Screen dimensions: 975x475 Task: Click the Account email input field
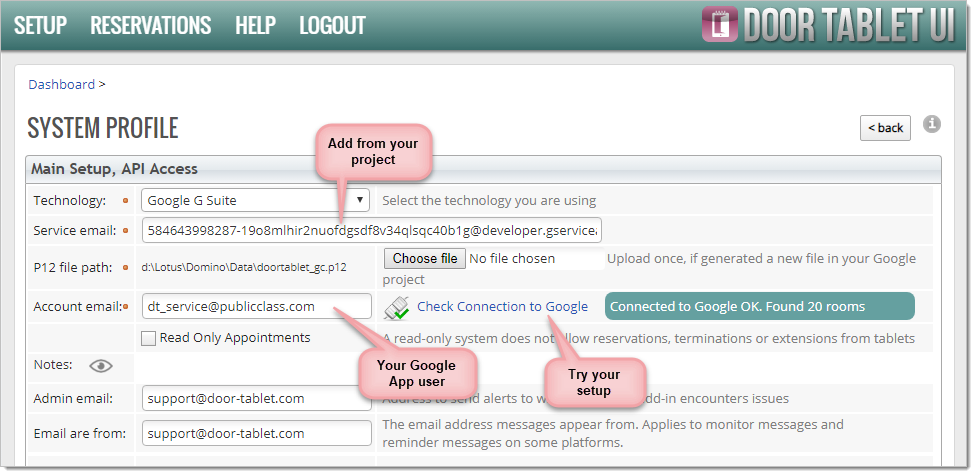[256, 306]
